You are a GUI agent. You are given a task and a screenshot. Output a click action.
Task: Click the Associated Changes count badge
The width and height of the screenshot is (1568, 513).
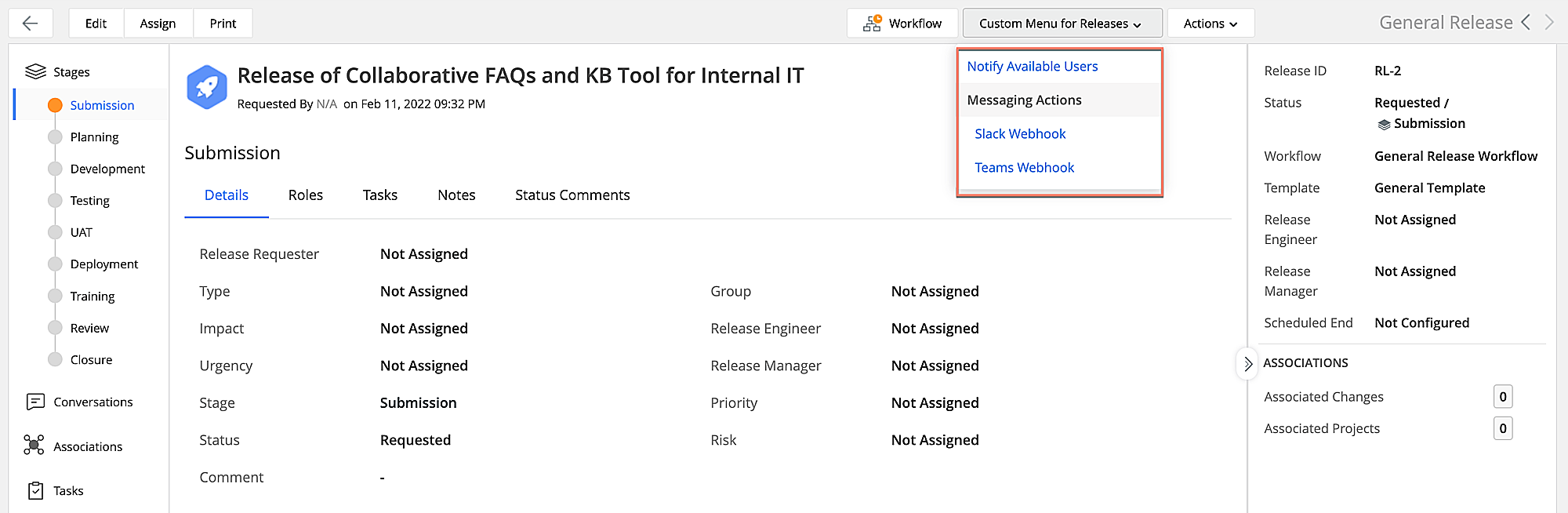coord(1502,397)
